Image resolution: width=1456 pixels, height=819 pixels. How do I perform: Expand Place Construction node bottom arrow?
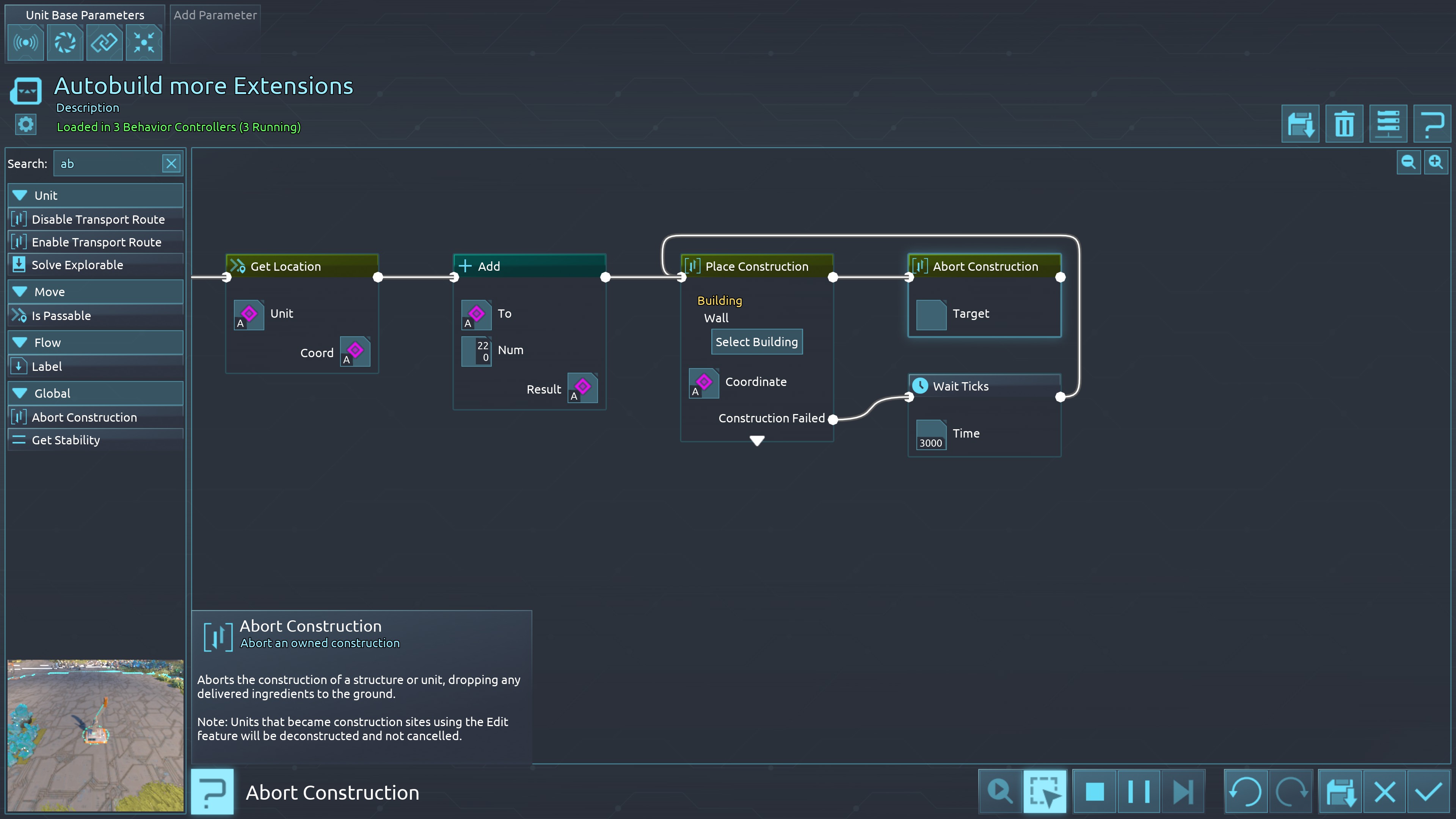click(x=757, y=440)
